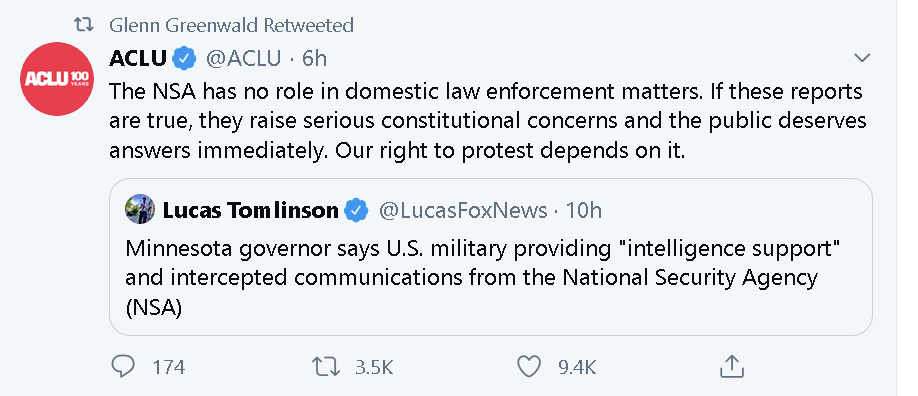Click the retweeted arrows icon beside Glenn Greenwald

(84, 25)
